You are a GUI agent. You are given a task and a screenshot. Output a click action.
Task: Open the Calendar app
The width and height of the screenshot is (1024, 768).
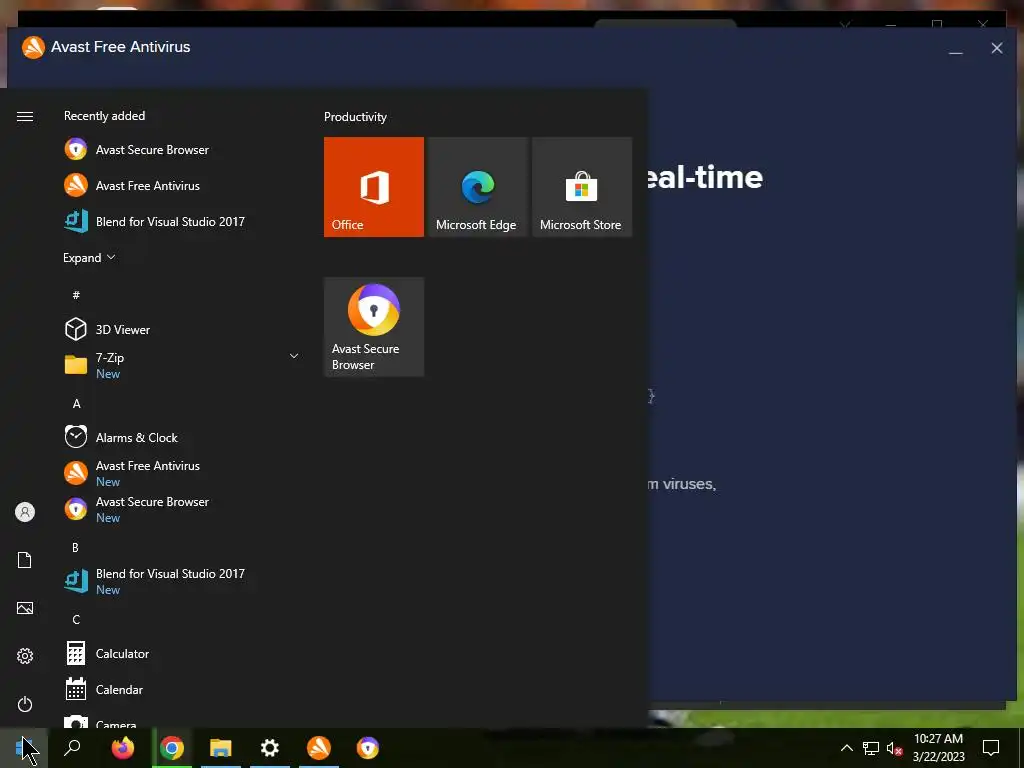[x=182, y=689]
